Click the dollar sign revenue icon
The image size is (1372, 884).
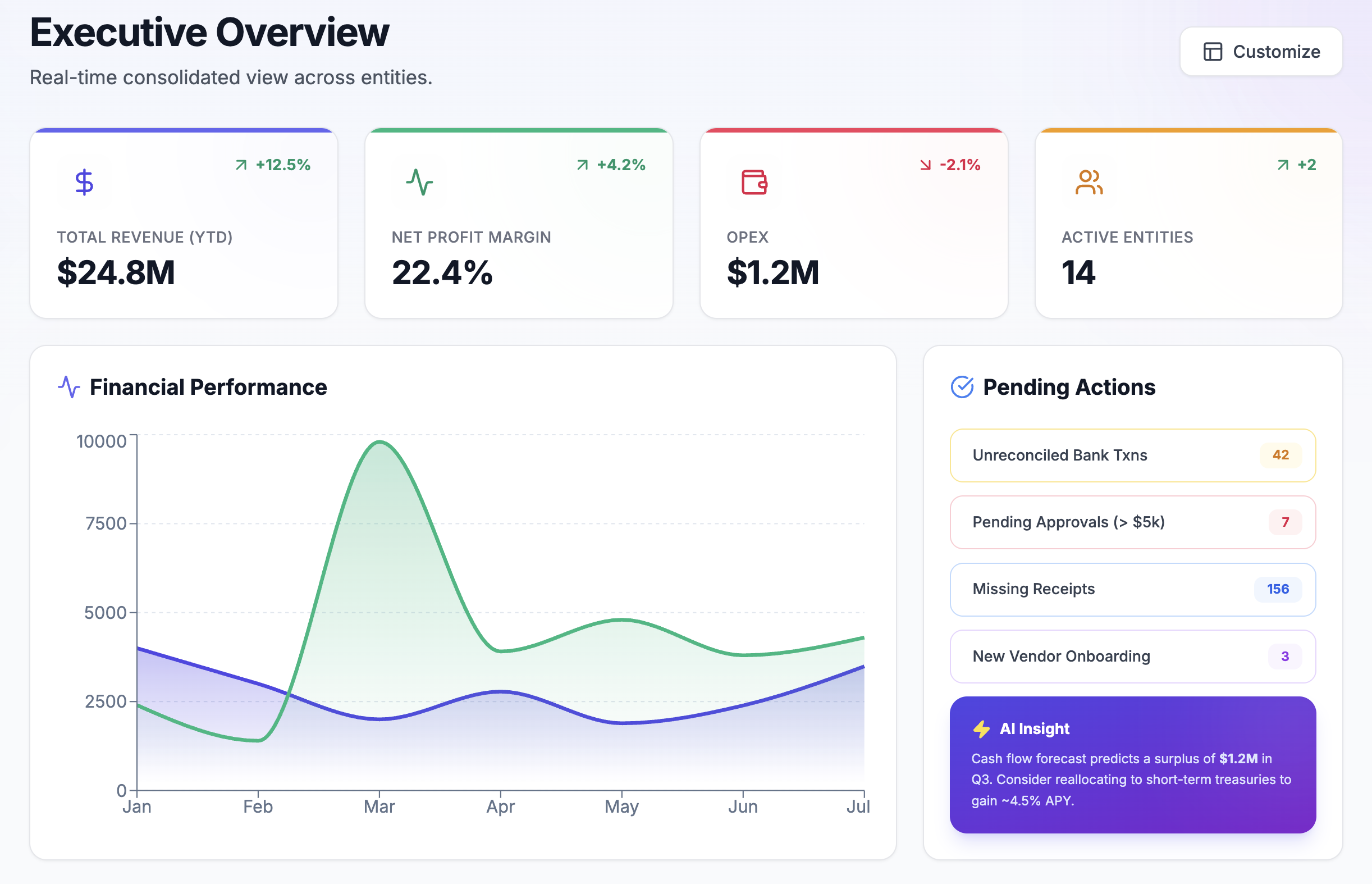(84, 182)
